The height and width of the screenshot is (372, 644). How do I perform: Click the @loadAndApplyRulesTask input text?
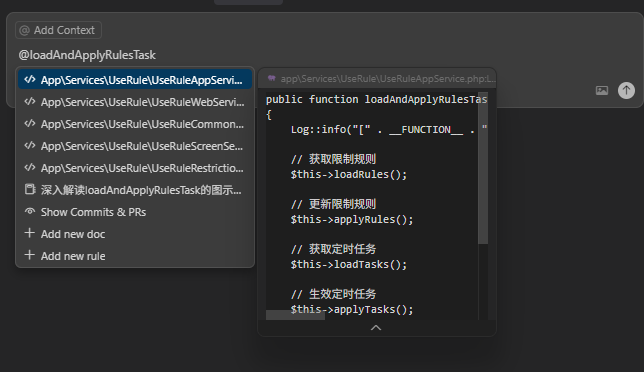(x=87, y=55)
